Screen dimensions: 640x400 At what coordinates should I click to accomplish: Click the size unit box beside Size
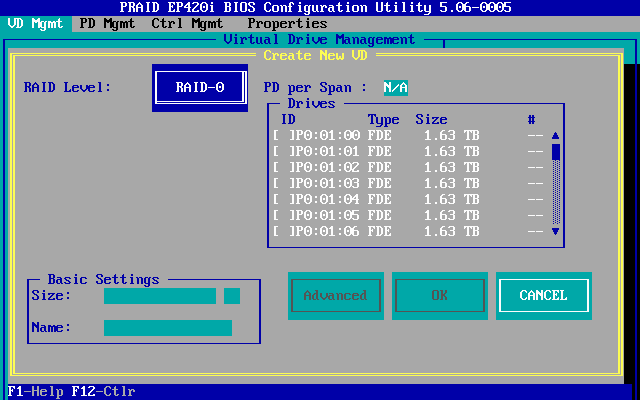pyautogui.click(x=232, y=296)
